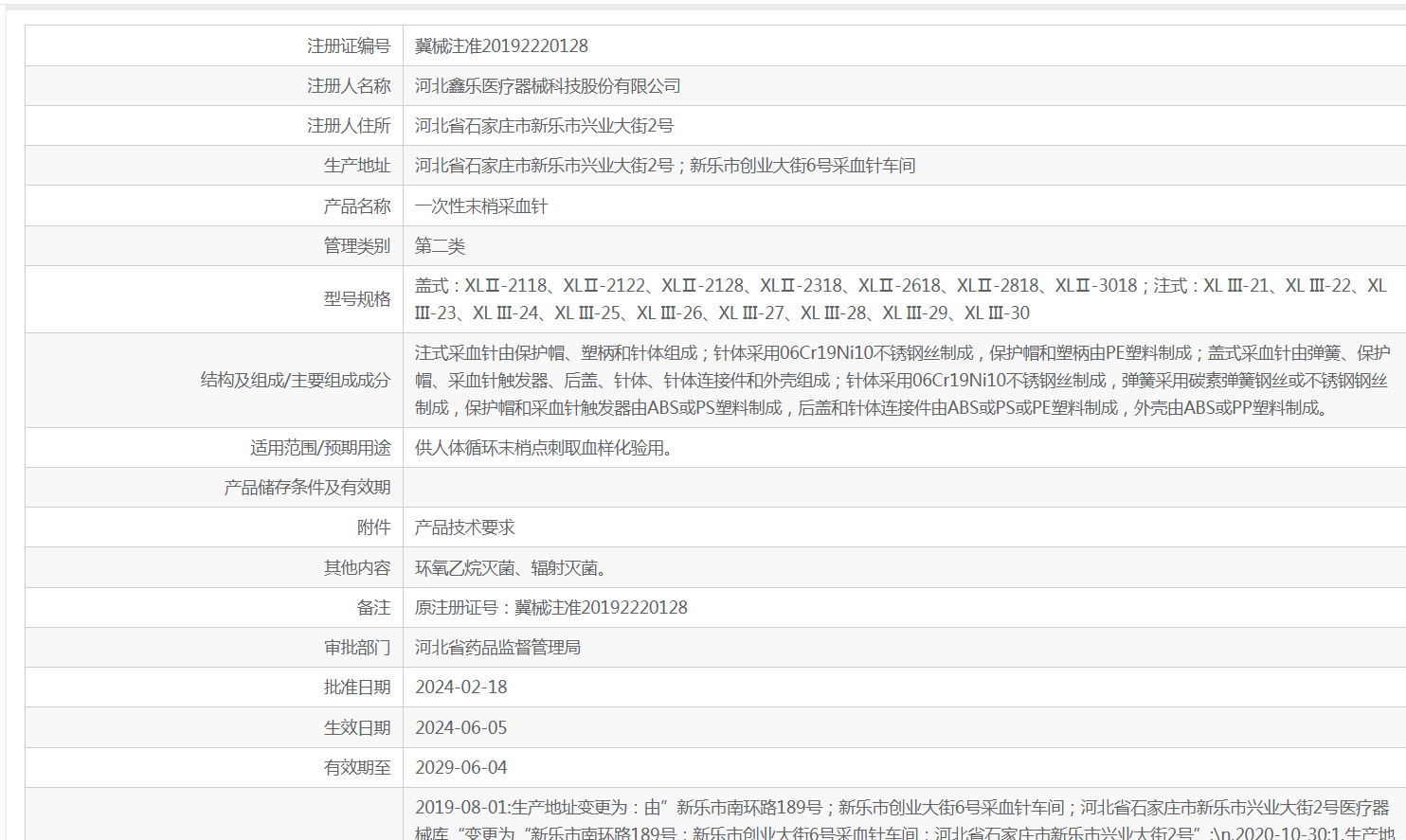The image size is (1406, 840).
Task: Click the 附件 label
Action: 373,527
